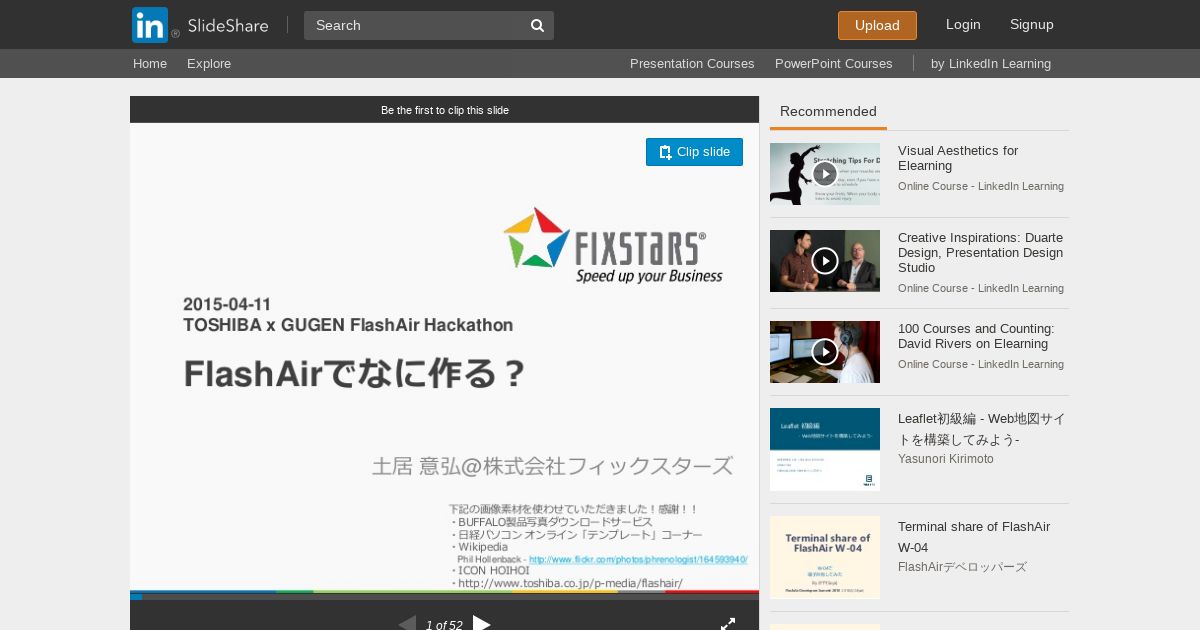Enter fullscreen with the expand icon
1200x630 pixels.
pos(728,624)
